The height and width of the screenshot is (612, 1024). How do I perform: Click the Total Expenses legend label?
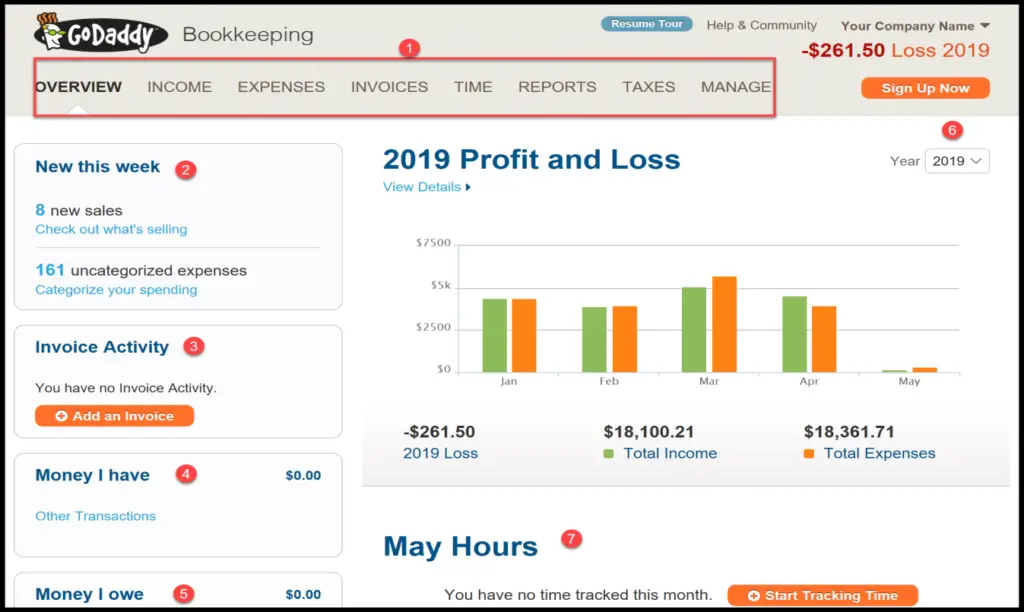[879, 453]
